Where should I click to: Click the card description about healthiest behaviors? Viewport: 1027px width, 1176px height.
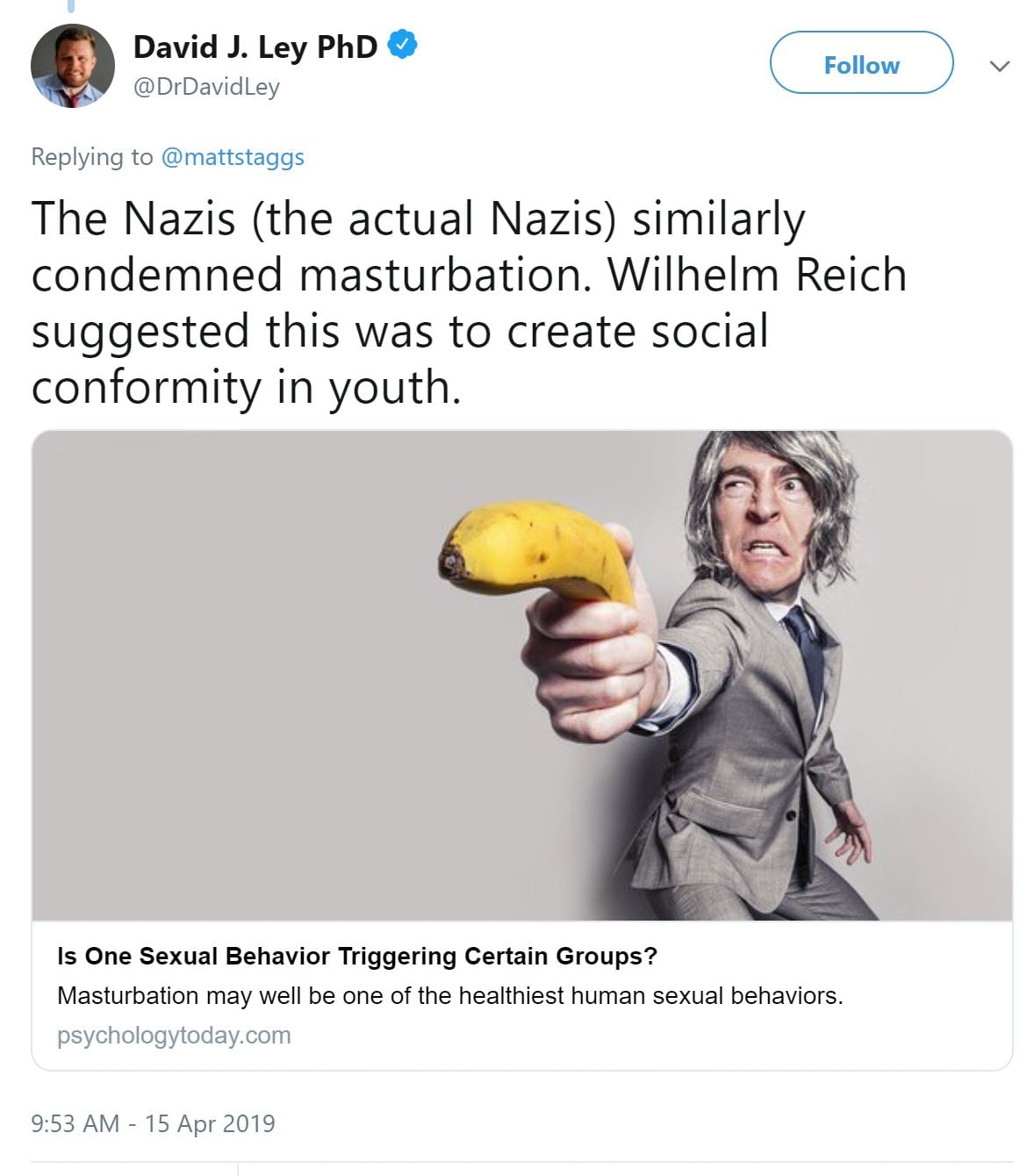[449, 996]
